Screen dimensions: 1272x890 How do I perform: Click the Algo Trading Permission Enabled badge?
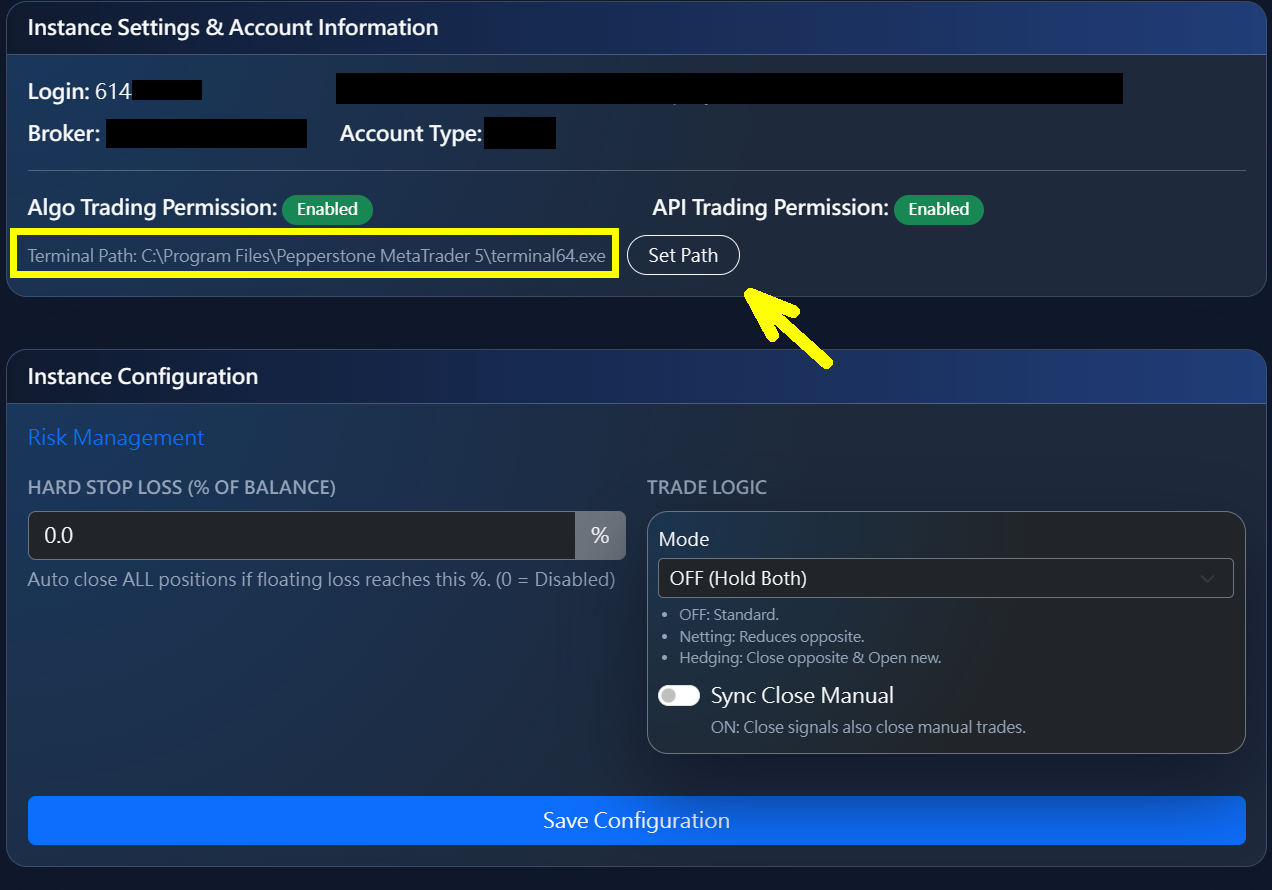point(327,209)
